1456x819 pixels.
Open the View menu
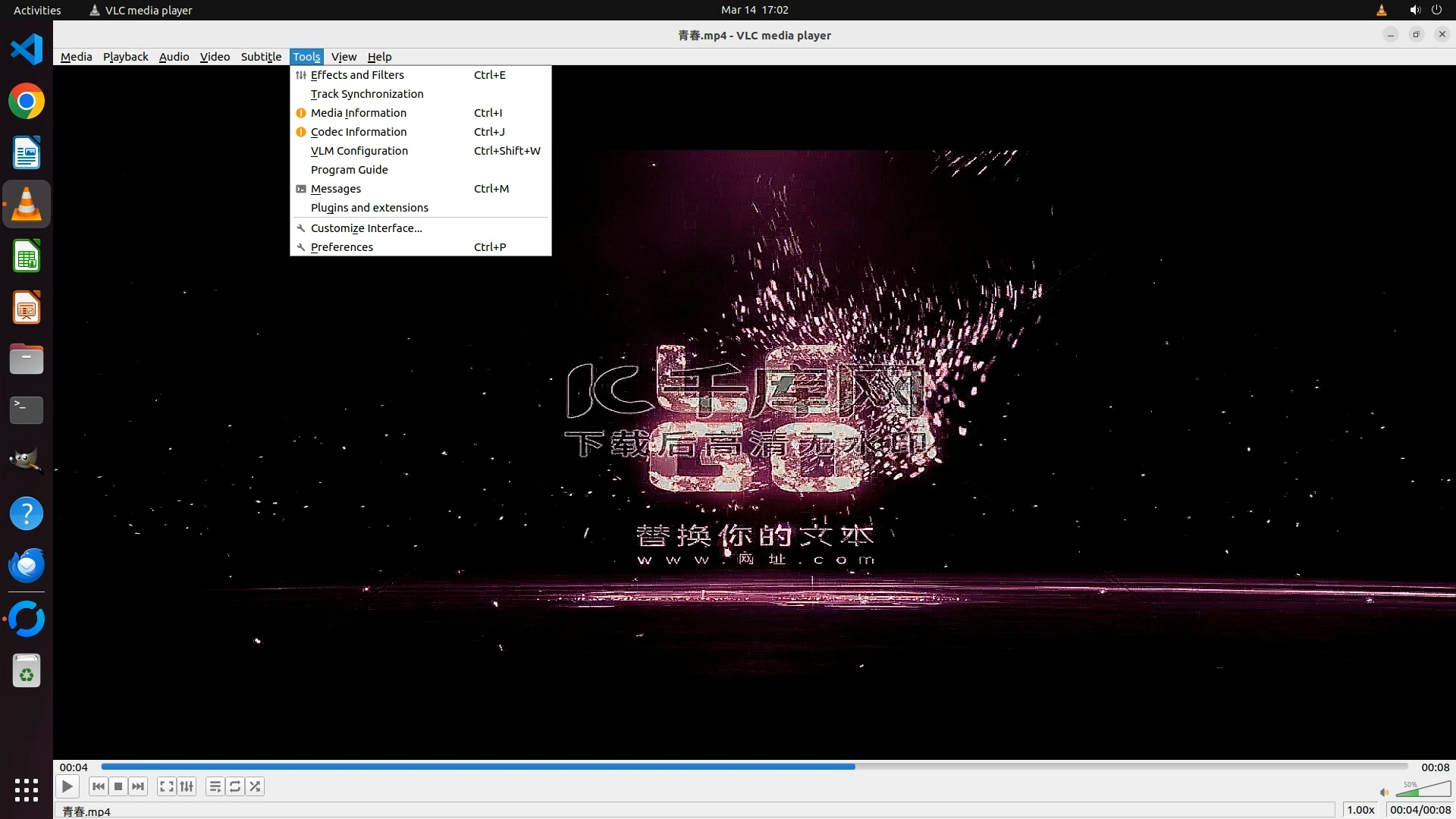pos(344,57)
